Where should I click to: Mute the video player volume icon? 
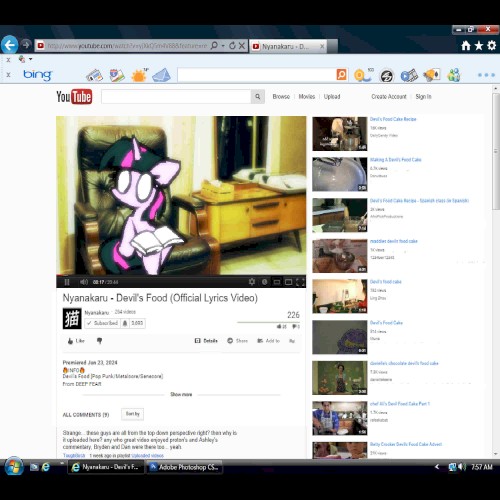(x=83, y=282)
